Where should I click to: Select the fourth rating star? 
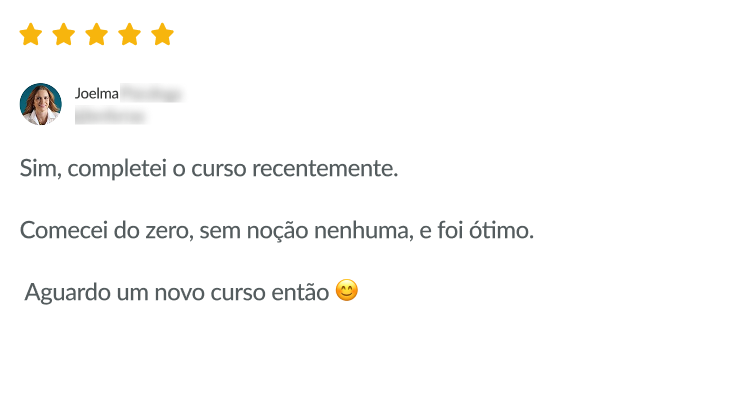[129, 36]
